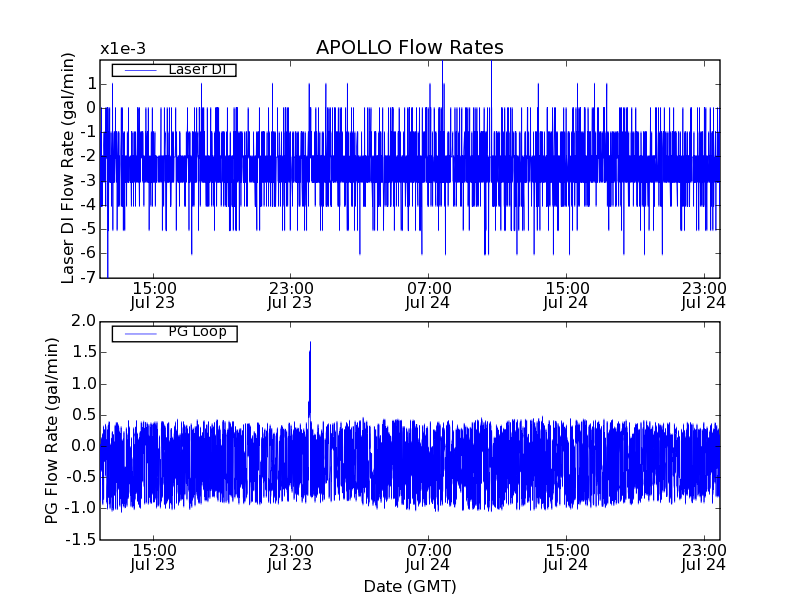The height and width of the screenshot is (600, 800).
Task: Click the 23:00 Jul 24 label under bottom chart
Action: click(704, 558)
